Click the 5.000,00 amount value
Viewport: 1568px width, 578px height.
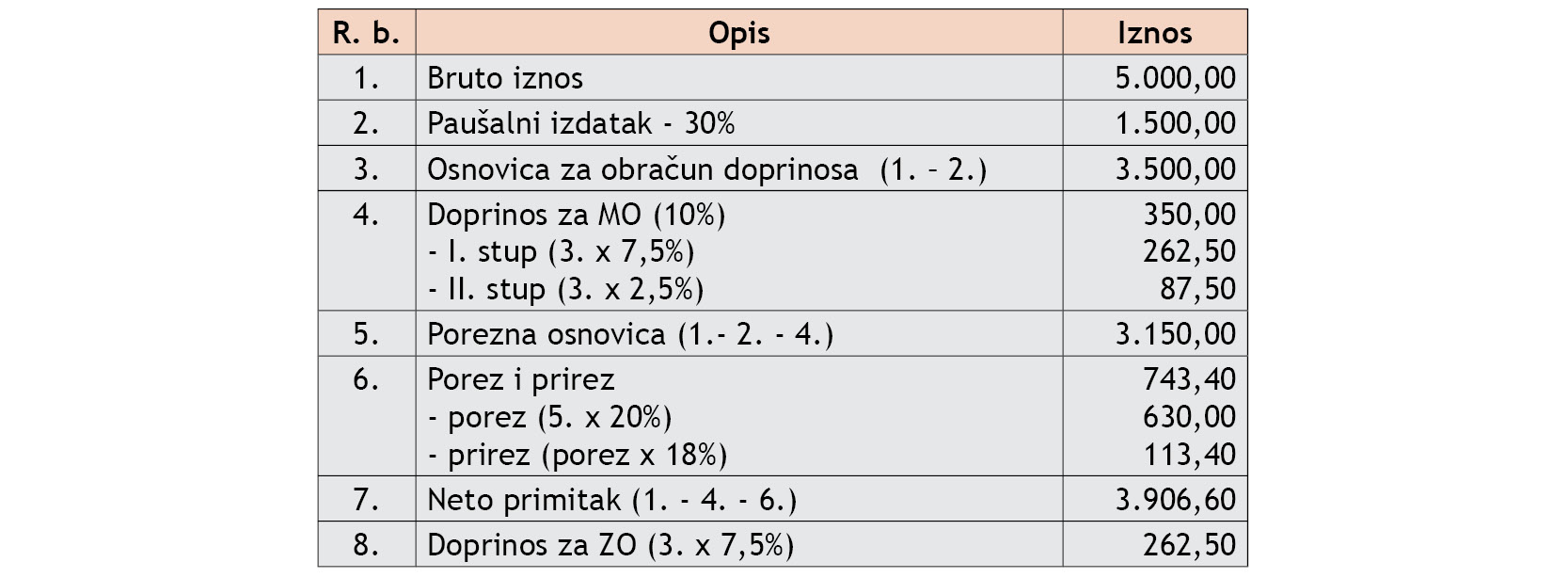(1175, 78)
